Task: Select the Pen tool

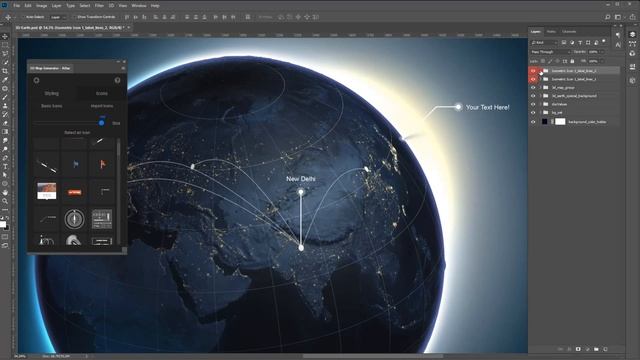Action: pyautogui.click(x=5, y=158)
